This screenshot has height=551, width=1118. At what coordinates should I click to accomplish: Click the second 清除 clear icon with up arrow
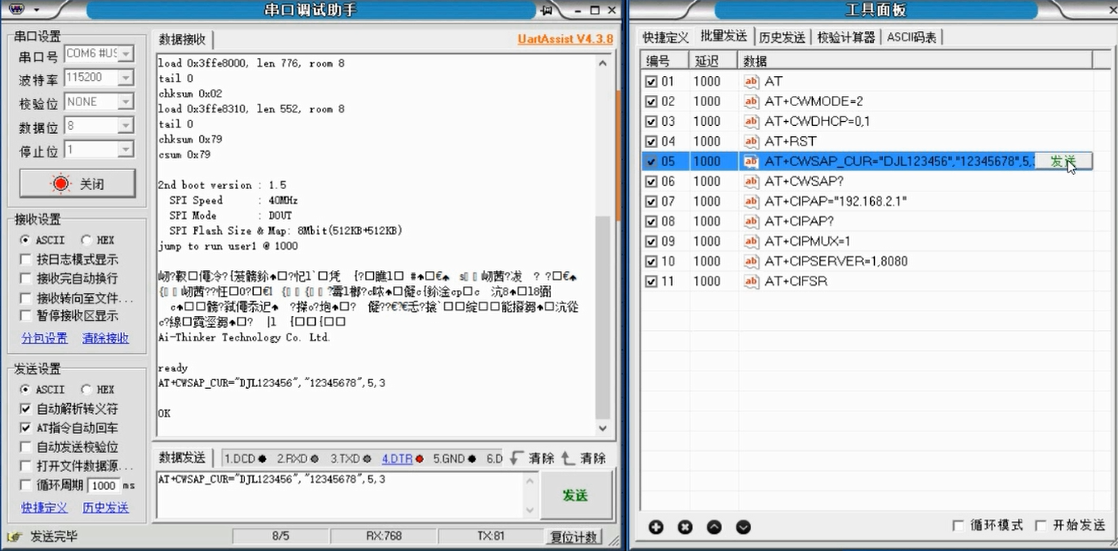point(568,458)
